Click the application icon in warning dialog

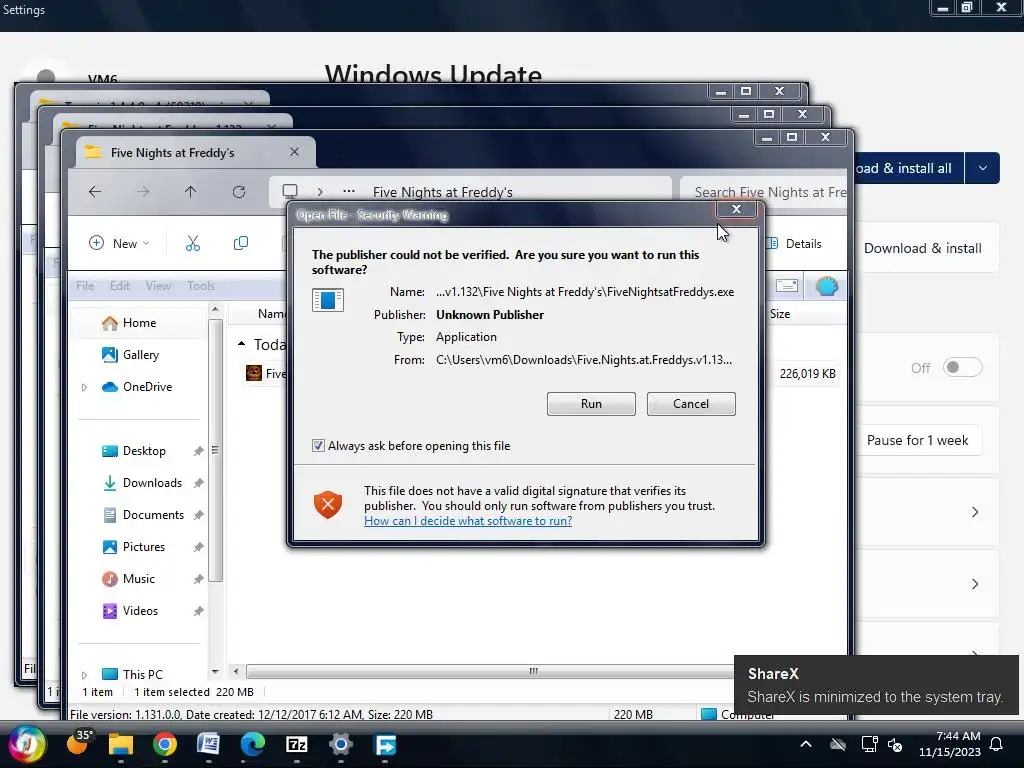click(x=328, y=300)
